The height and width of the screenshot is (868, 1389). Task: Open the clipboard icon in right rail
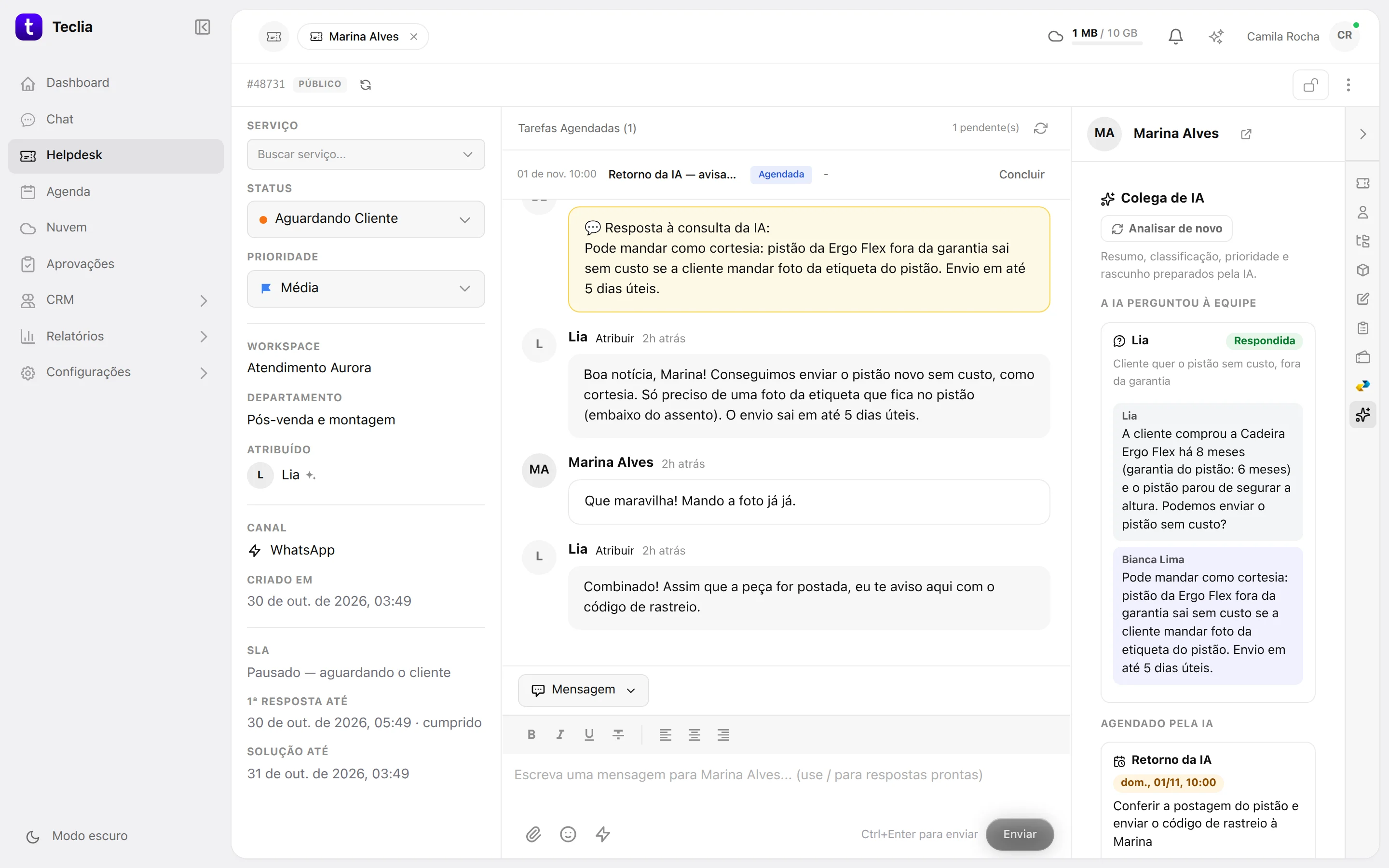[1362, 328]
